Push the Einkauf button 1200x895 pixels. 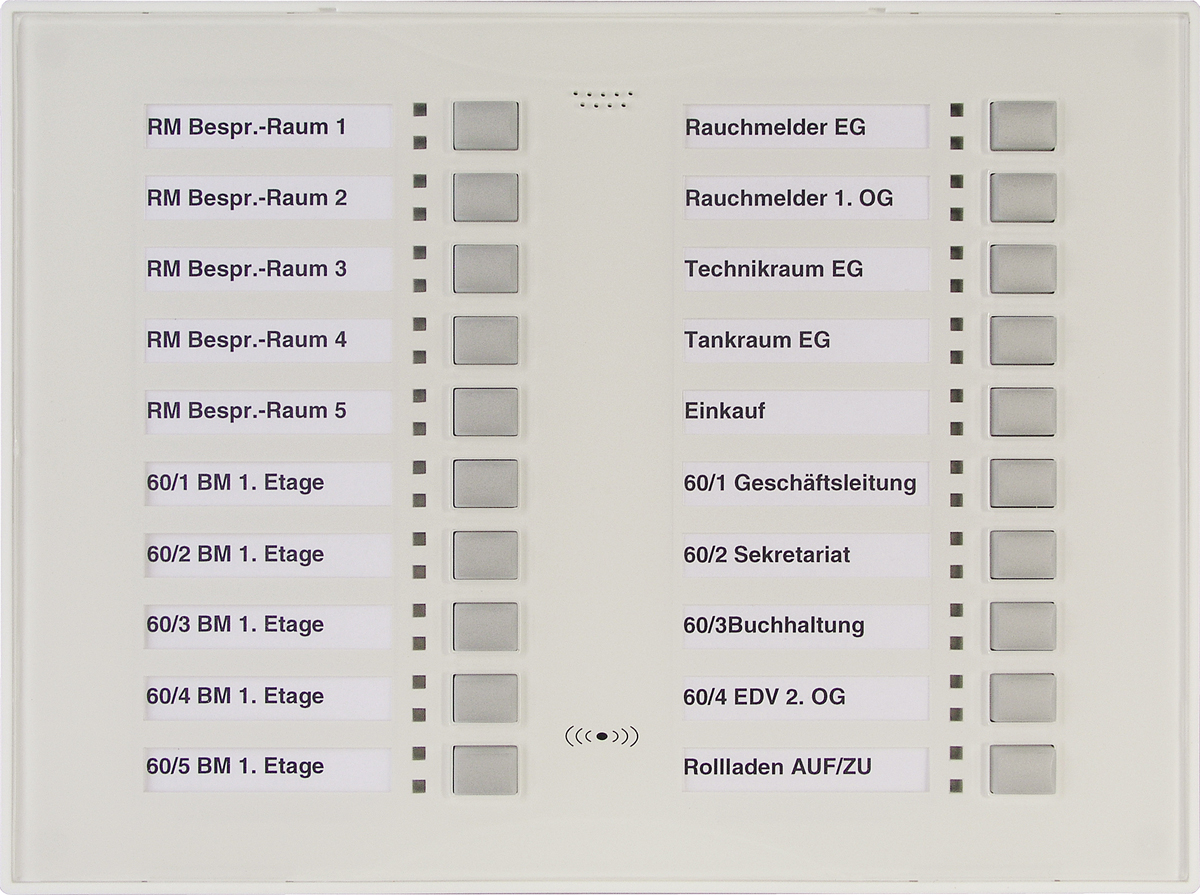pos(1023,412)
